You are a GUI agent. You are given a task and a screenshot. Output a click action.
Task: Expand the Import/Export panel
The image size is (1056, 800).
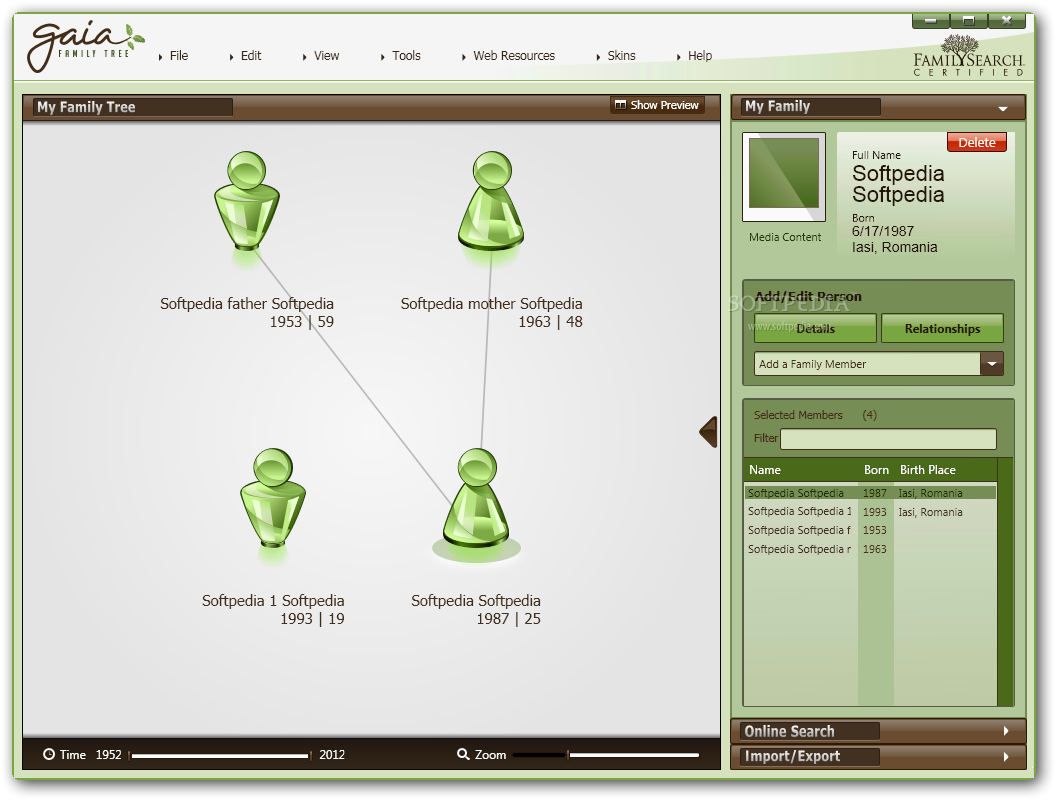[x=1005, y=756]
